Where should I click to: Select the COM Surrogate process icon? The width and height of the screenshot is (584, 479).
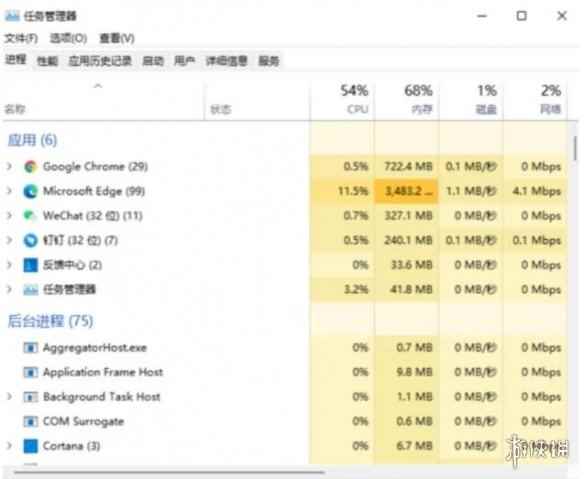31,421
